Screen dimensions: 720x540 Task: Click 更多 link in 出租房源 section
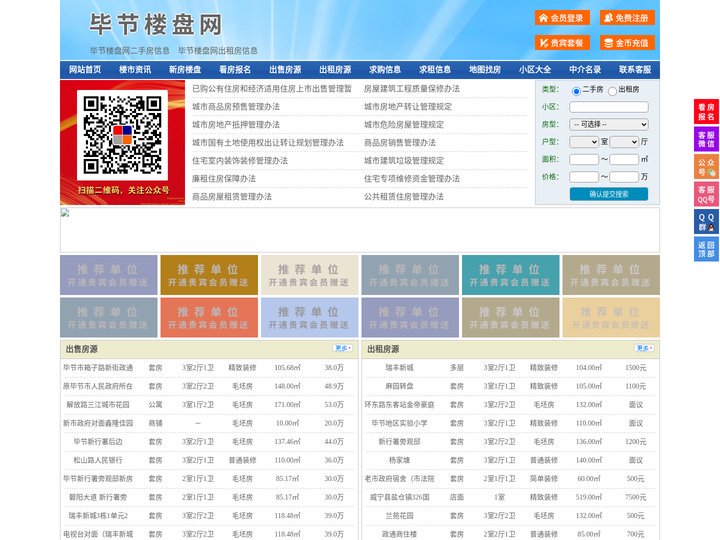(644, 349)
